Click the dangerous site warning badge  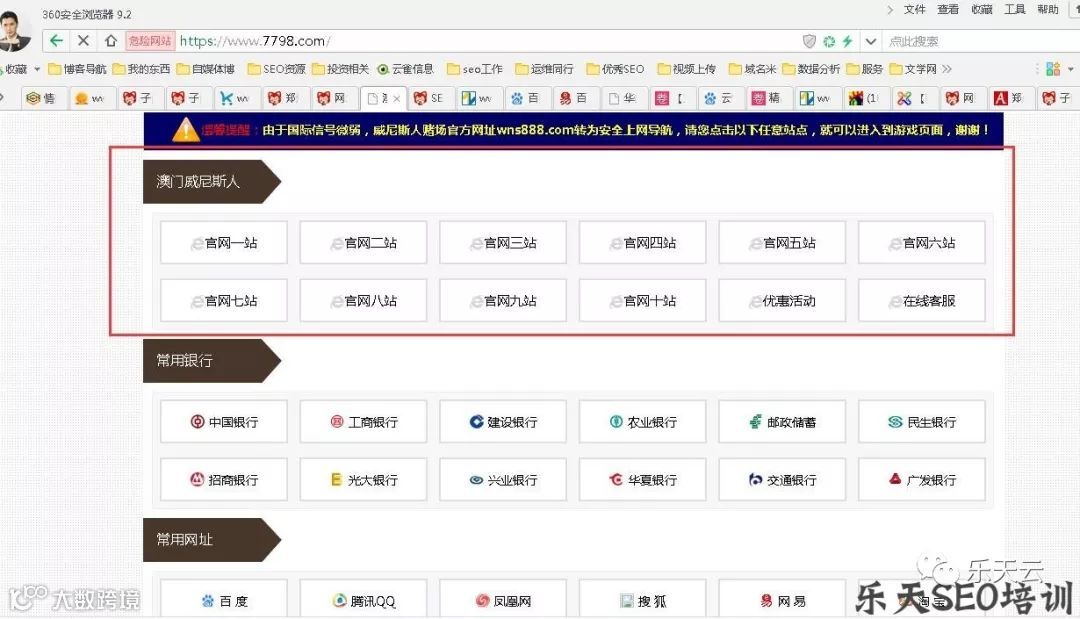tap(150, 41)
